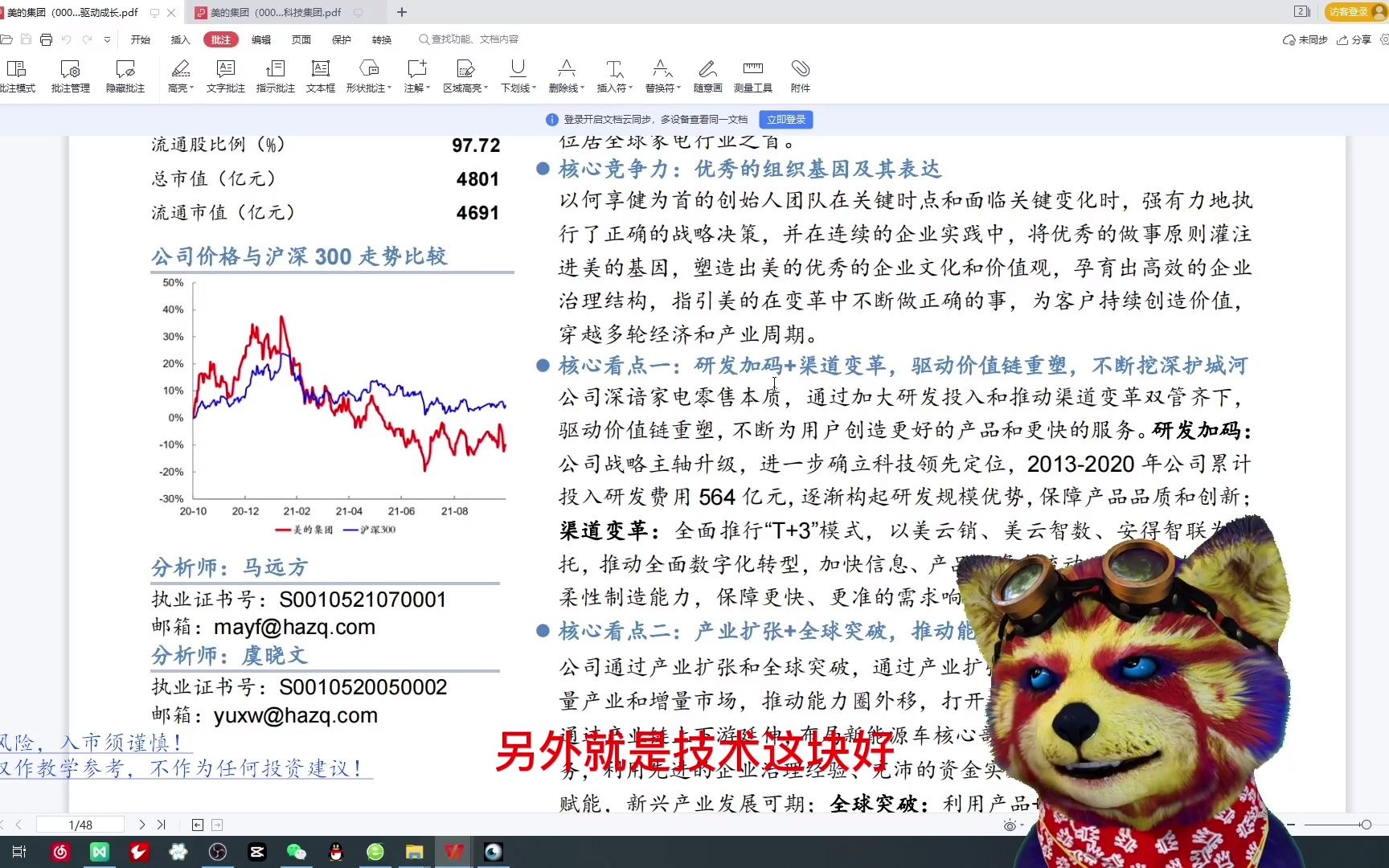Open the eye protection view options
The height and width of the screenshot is (868, 1389).
pos(1010,825)
